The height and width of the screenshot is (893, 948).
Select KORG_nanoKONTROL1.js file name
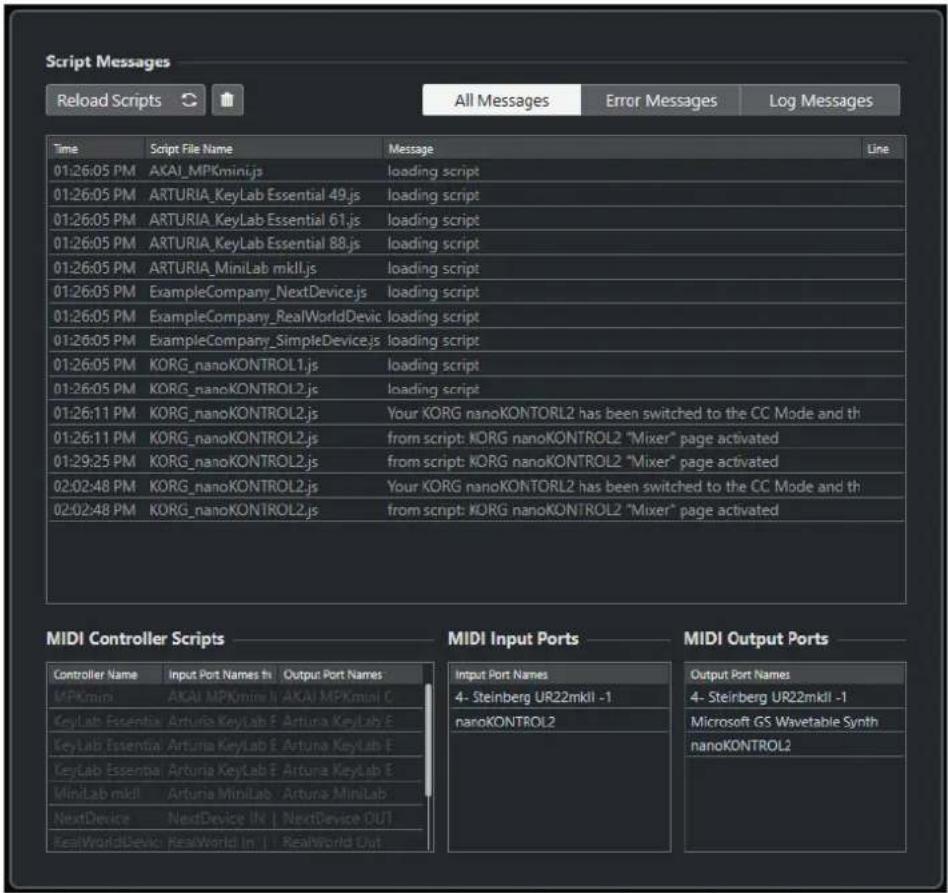tap(233, 365)
